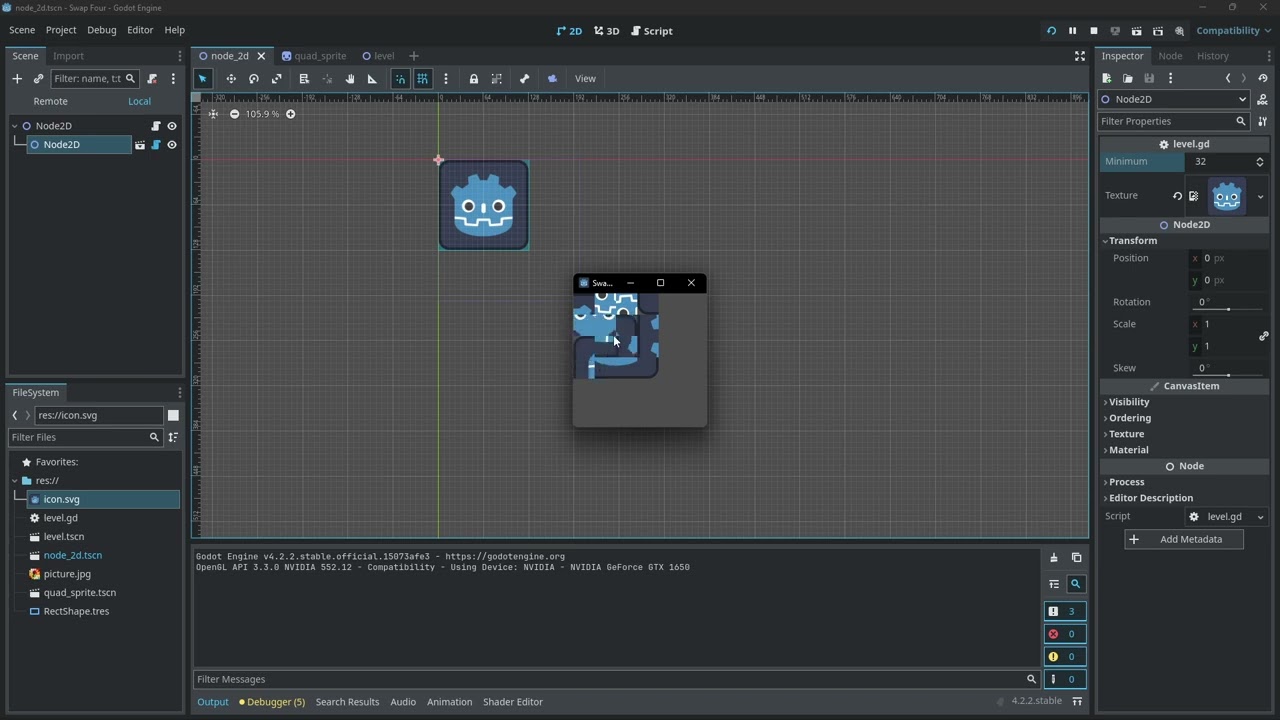Image resolution: width=1280 pixels, height=720 pixels.
Task: Expand the Visibility section in Inspector
Action: (1129, 402)
